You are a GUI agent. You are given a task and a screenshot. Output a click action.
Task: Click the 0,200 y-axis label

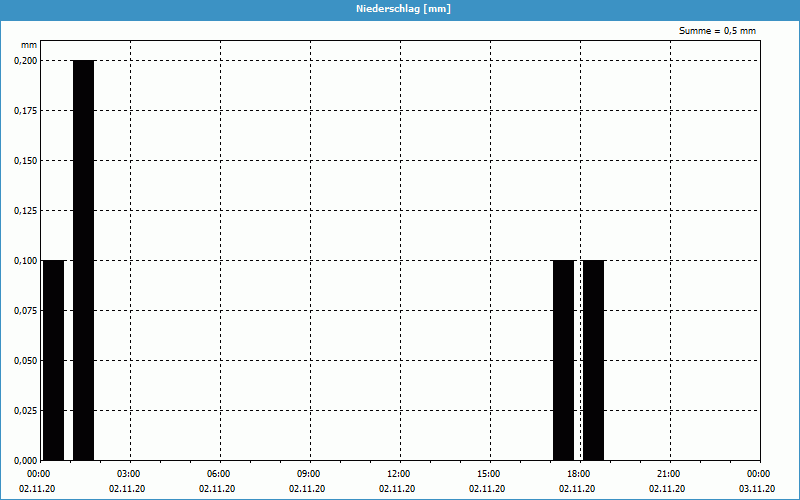point(24,60)
